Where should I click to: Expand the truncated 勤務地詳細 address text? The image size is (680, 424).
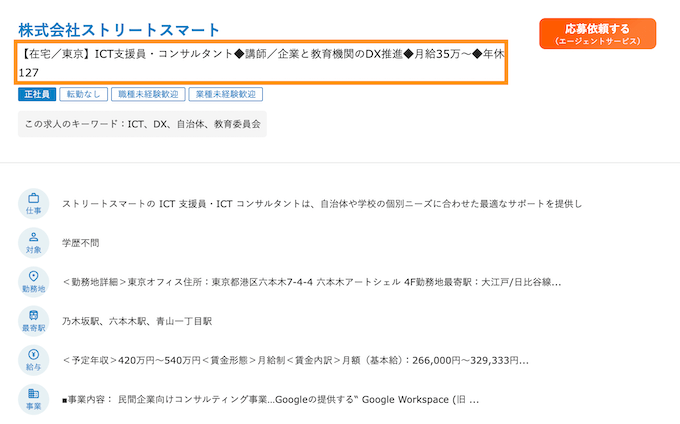[311, 282]
